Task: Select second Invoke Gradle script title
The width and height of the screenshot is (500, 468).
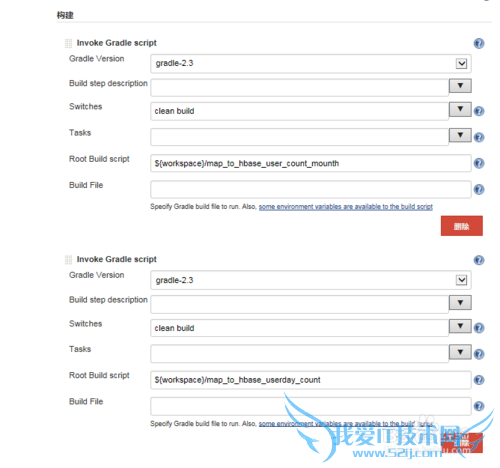Action: click(117, 259)
